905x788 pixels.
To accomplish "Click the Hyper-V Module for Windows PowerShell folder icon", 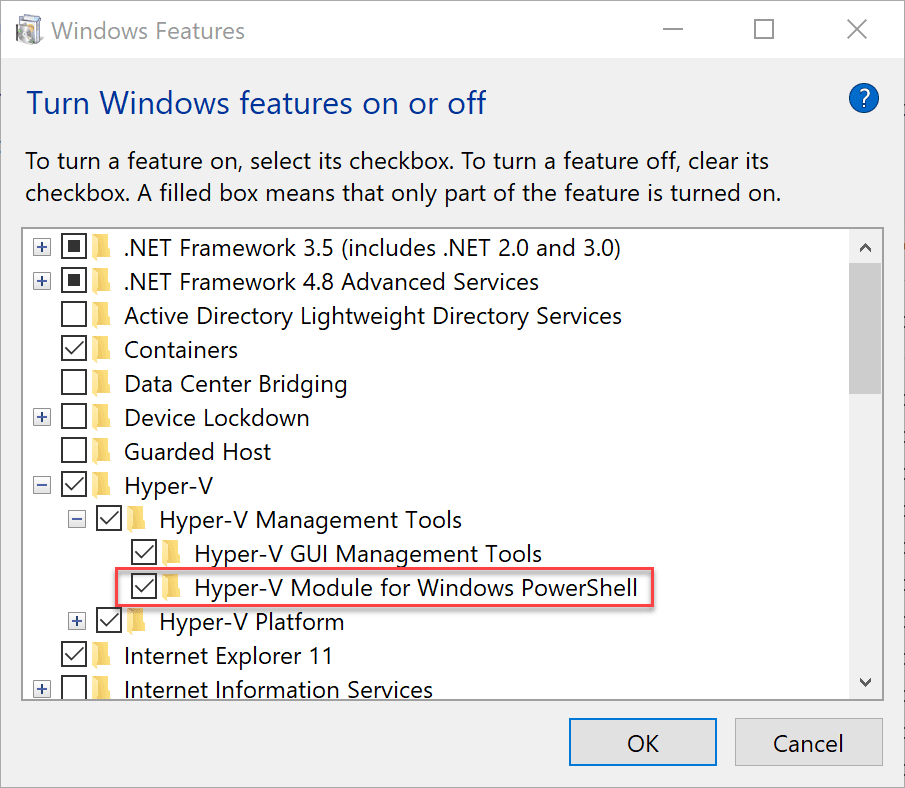I will [172, 588].
